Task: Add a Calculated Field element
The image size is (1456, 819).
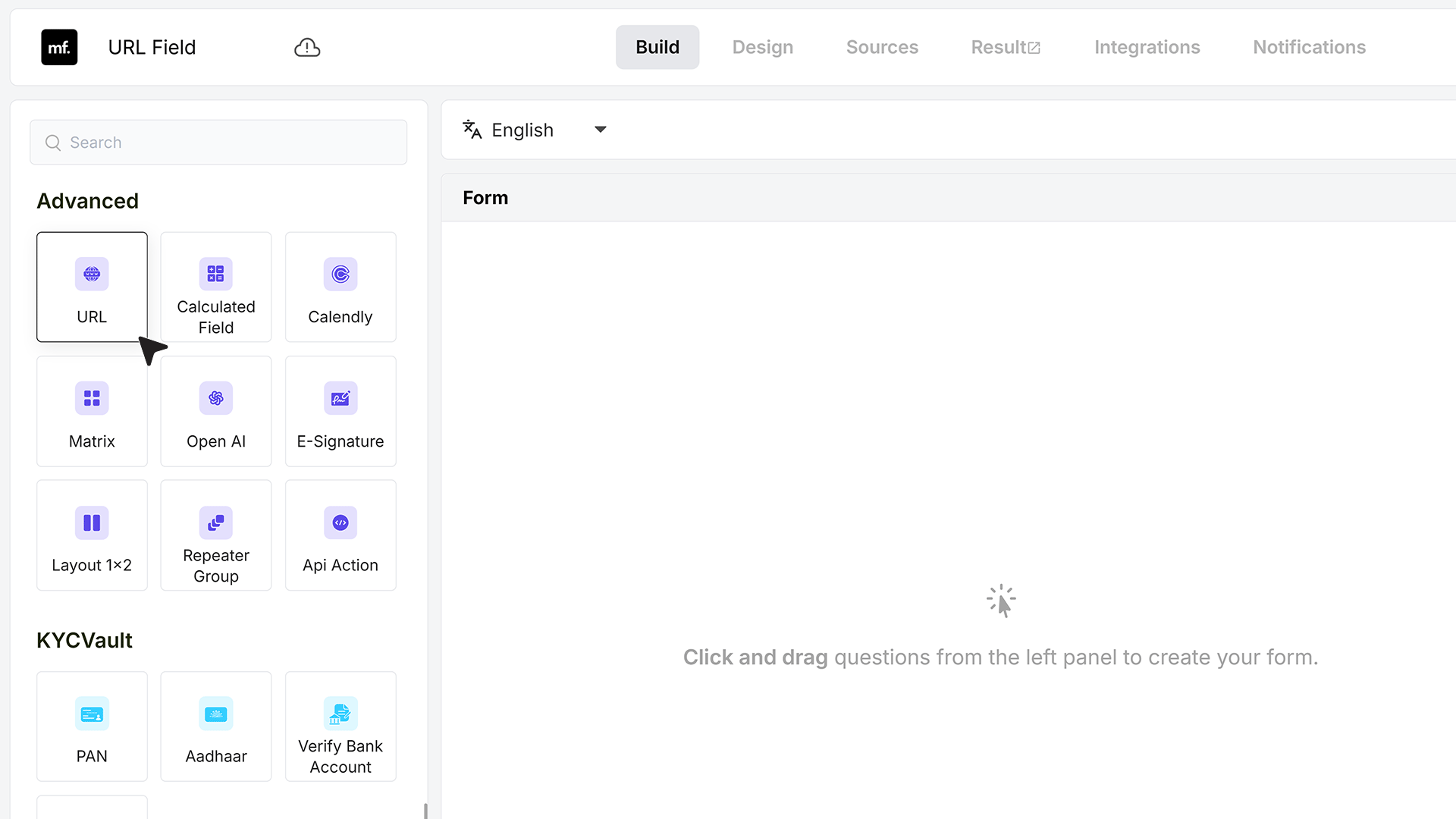Action: pos(216,287)
